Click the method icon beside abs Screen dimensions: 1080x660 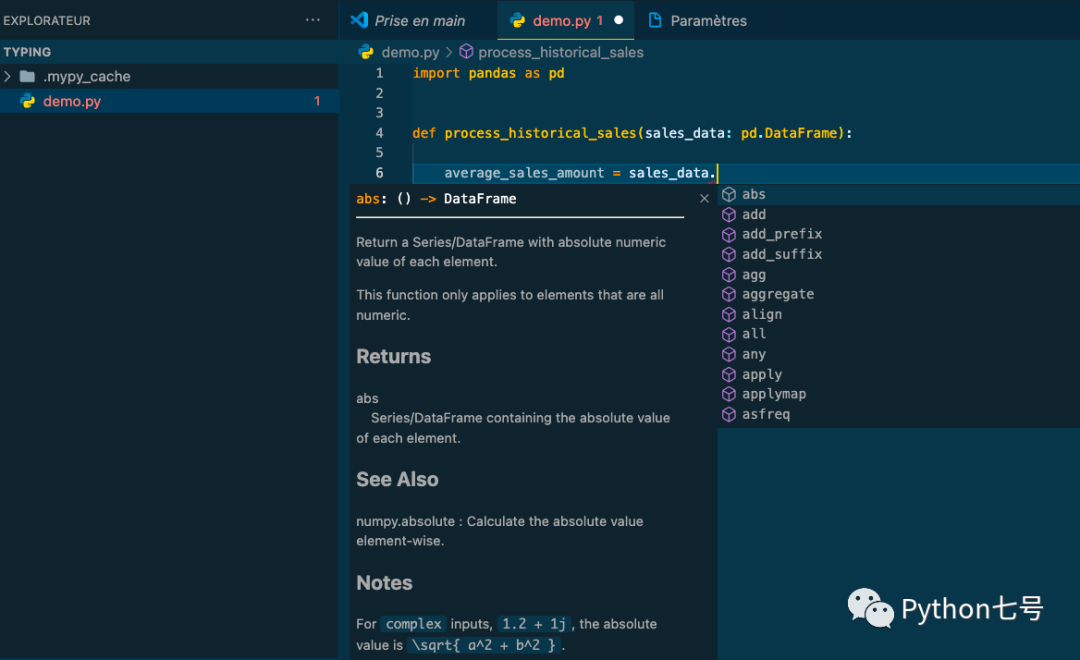click(729, 194)
